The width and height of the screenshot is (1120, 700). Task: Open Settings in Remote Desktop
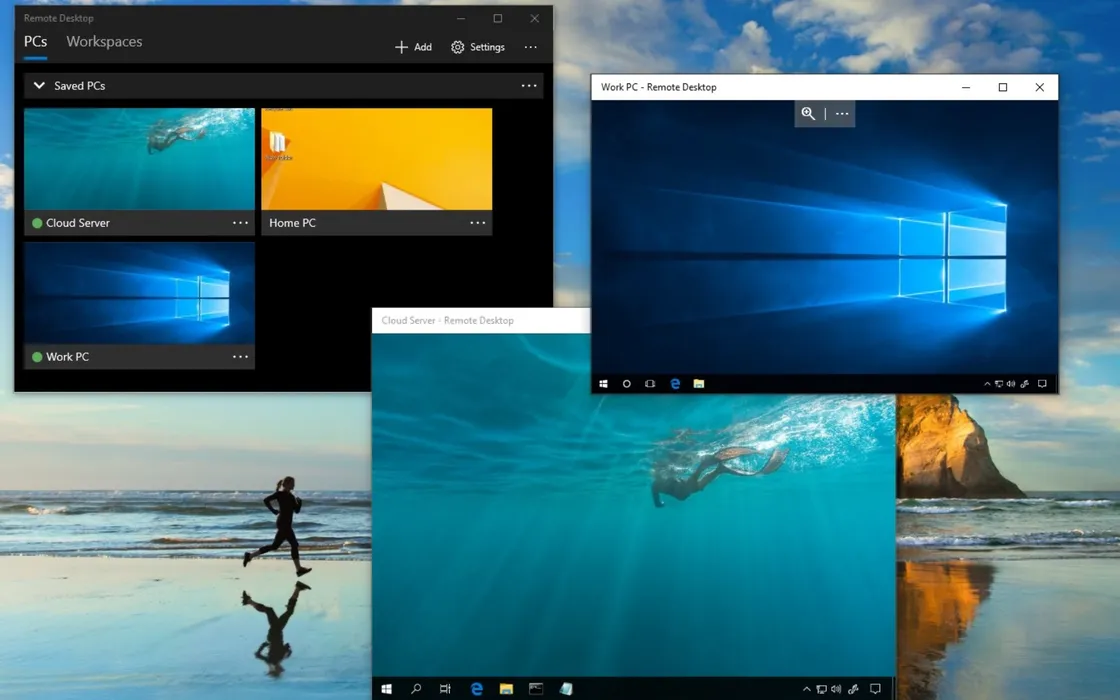(478, 47)
